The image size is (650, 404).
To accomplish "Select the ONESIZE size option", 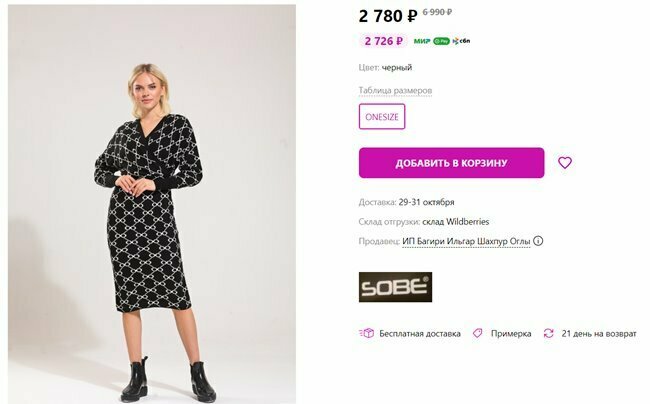I will (x=382, y=117).
